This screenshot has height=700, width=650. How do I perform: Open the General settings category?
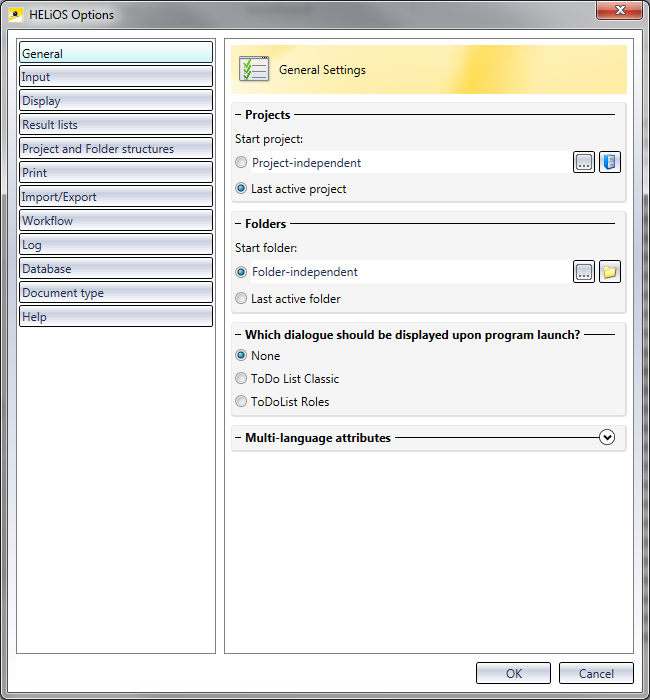coord(116,53)
